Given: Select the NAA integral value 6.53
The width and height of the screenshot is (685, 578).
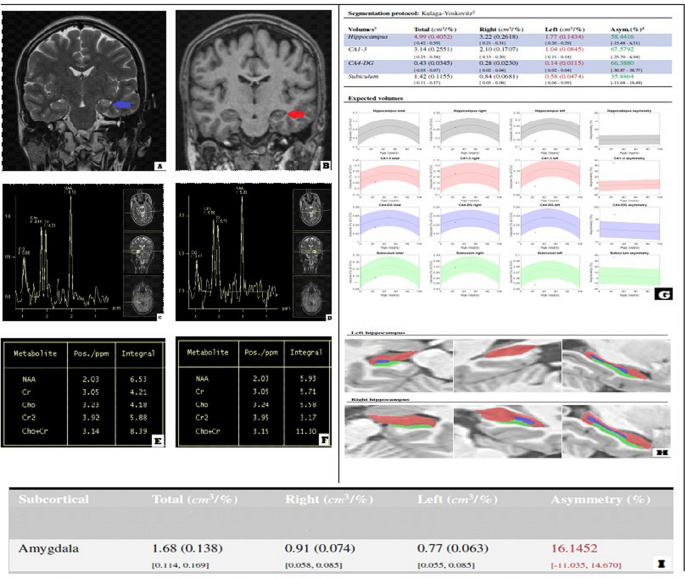Looking at the screenshot, I should [x=138, y=379].
